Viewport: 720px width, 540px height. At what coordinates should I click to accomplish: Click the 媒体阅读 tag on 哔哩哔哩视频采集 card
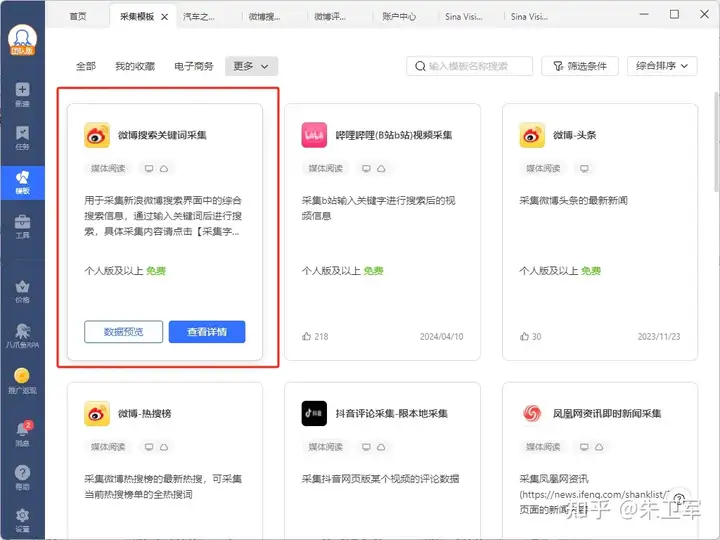pyautogui.click(x=326, y=169)
